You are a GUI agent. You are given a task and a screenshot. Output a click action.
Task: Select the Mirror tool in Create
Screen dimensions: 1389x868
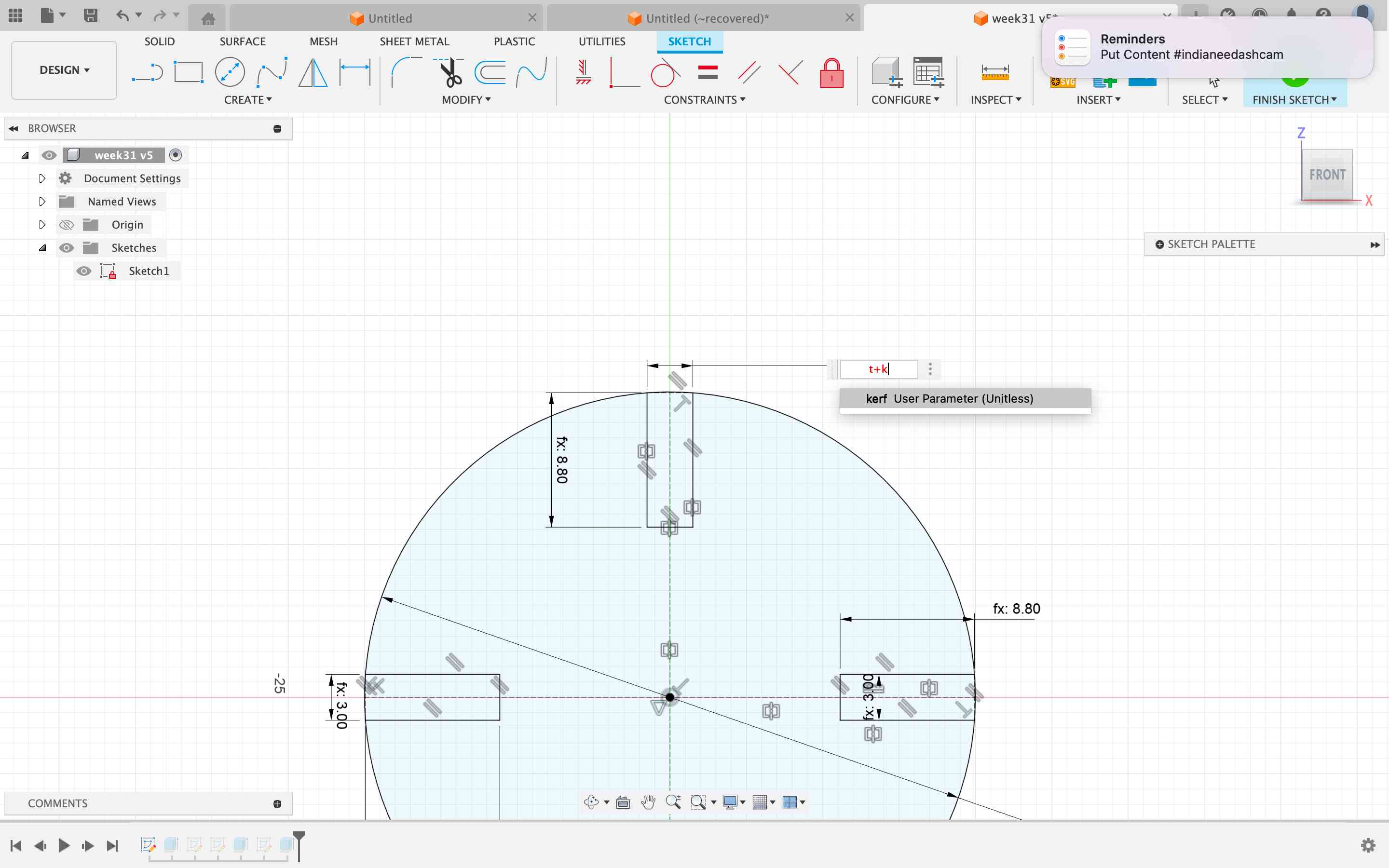coord(313,71)
